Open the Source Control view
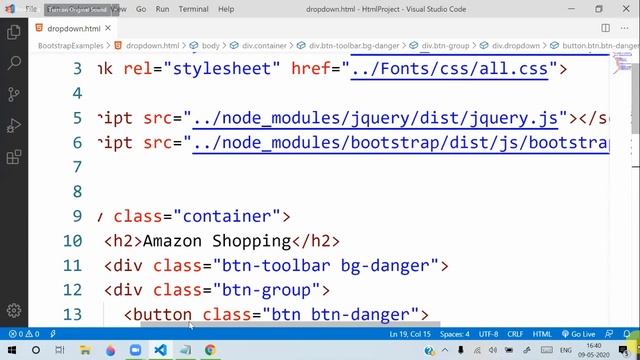This screenshot has width=640, height=360. point(14,94)
